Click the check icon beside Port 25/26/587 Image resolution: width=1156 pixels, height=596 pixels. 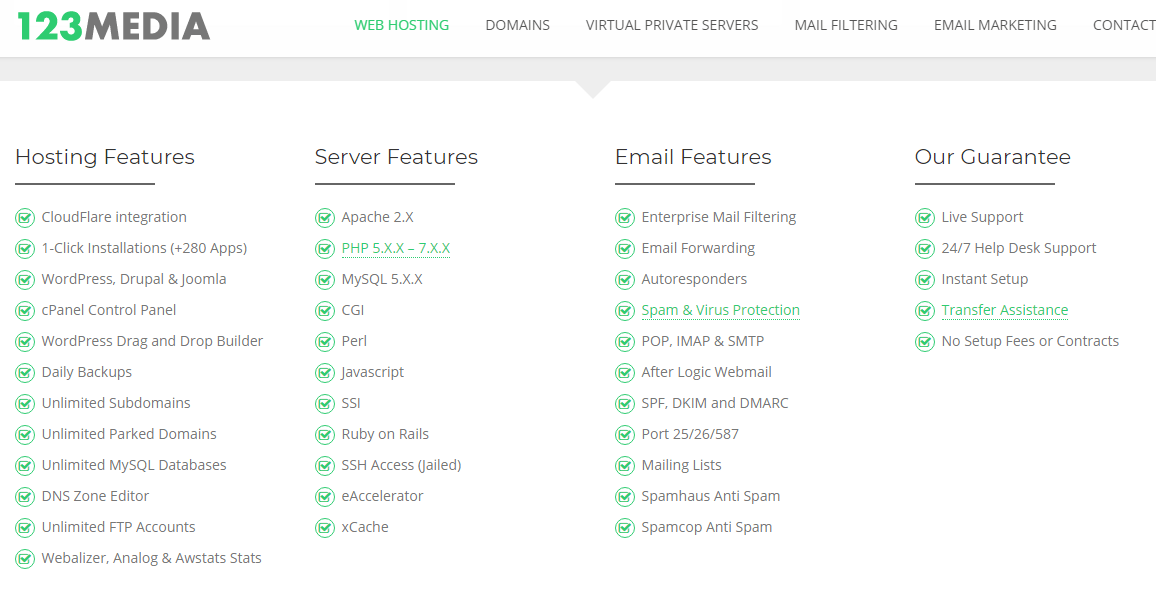[625, 434]
